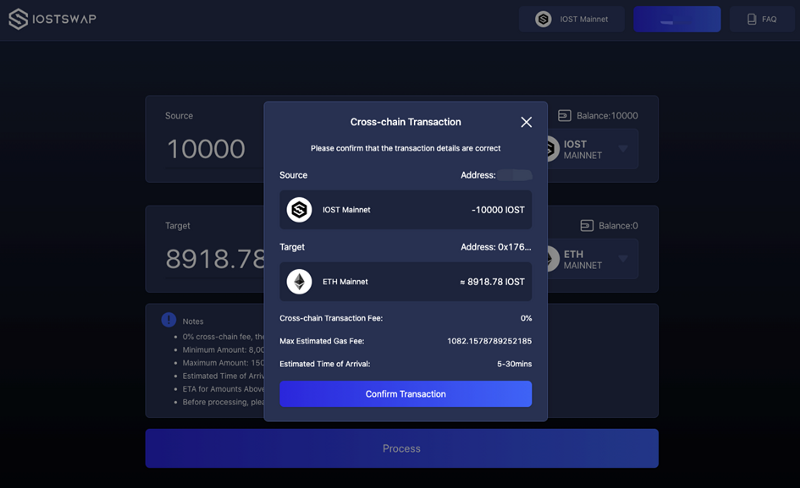Click the target amount field showing 8918.78
800x488 pixels.
(x=215, y=259)
